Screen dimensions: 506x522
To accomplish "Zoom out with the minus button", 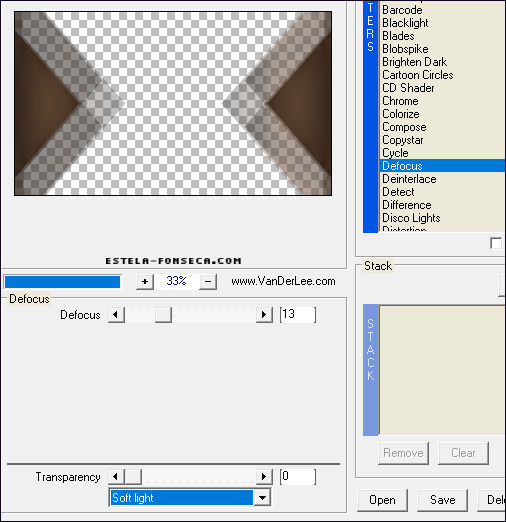I will [x=208, y=282].
